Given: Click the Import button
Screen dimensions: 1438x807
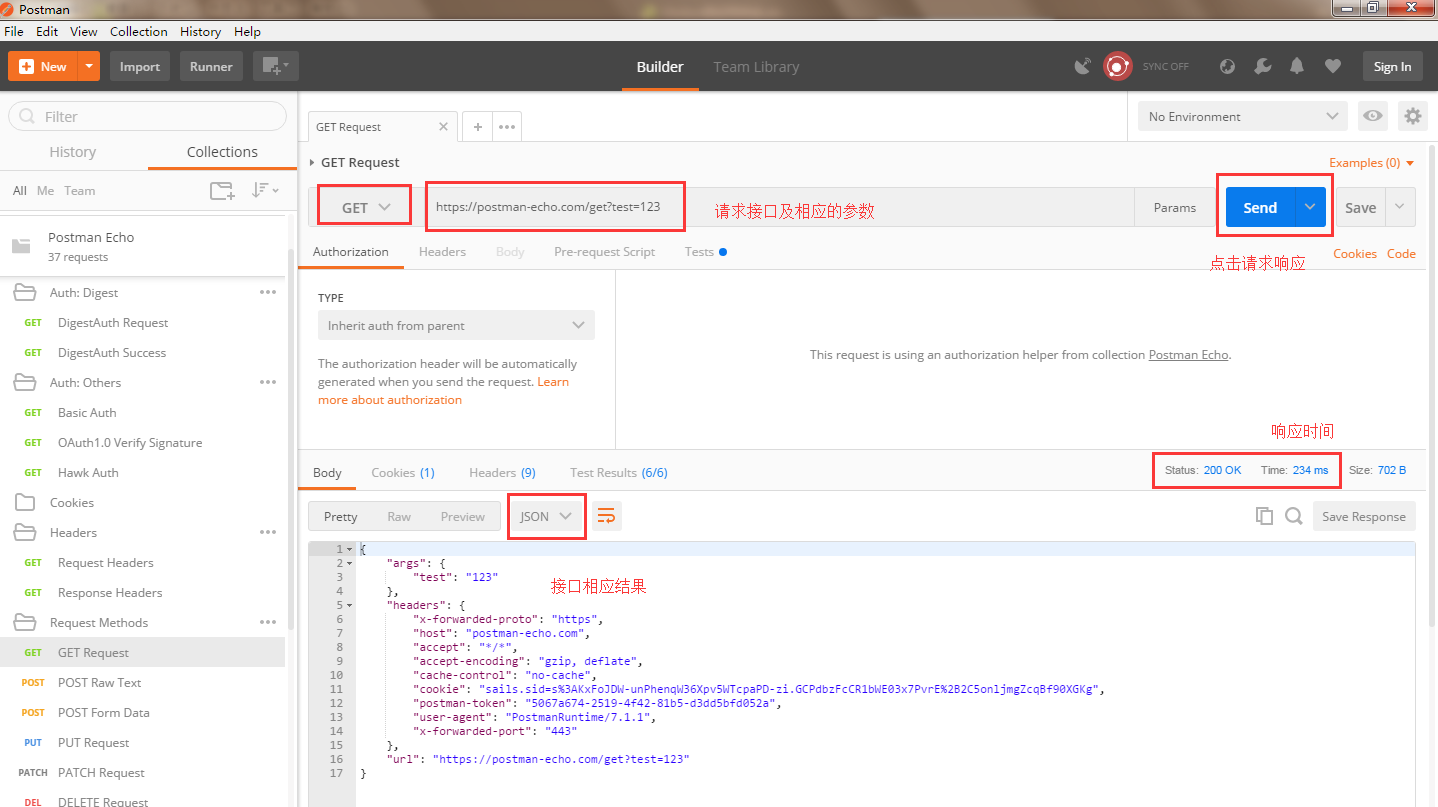Looking at the screenshot, I should 140,67.
